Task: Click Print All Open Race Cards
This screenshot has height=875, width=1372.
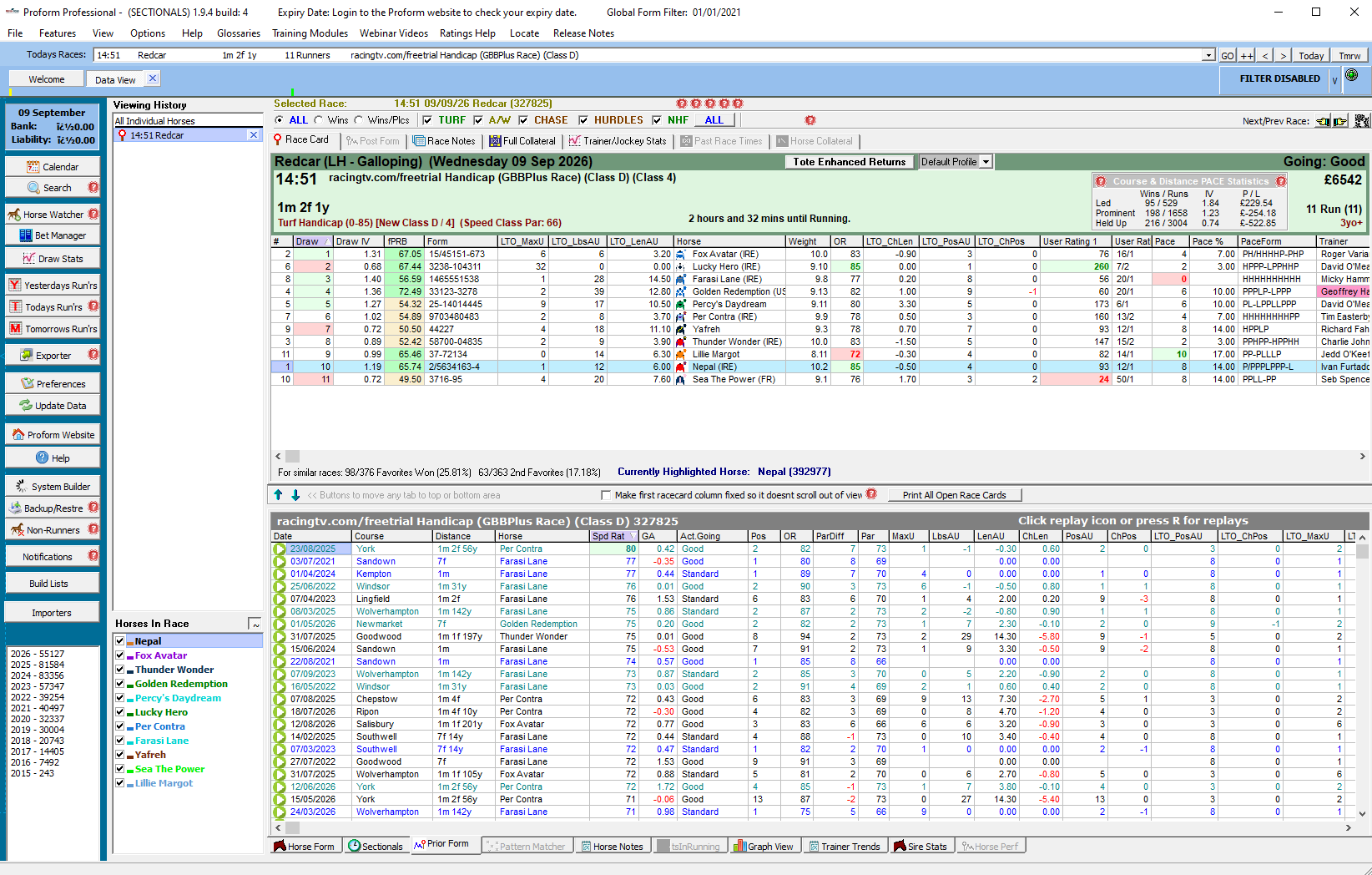Action: (x=954, y=495)
